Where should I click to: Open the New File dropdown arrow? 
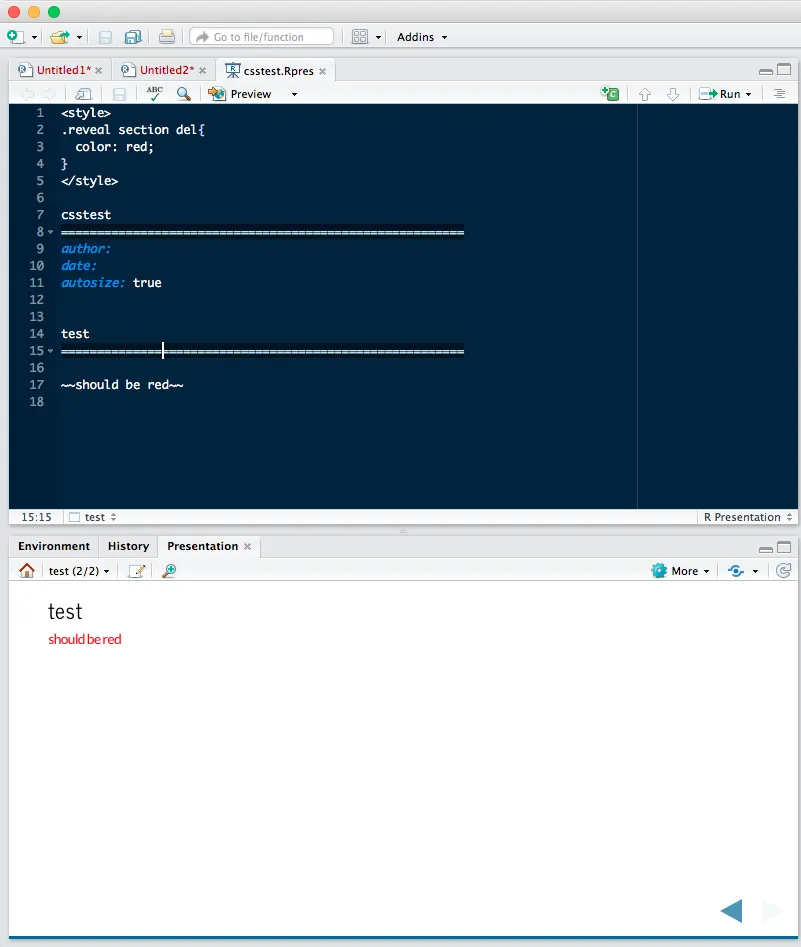coord(34,37)
